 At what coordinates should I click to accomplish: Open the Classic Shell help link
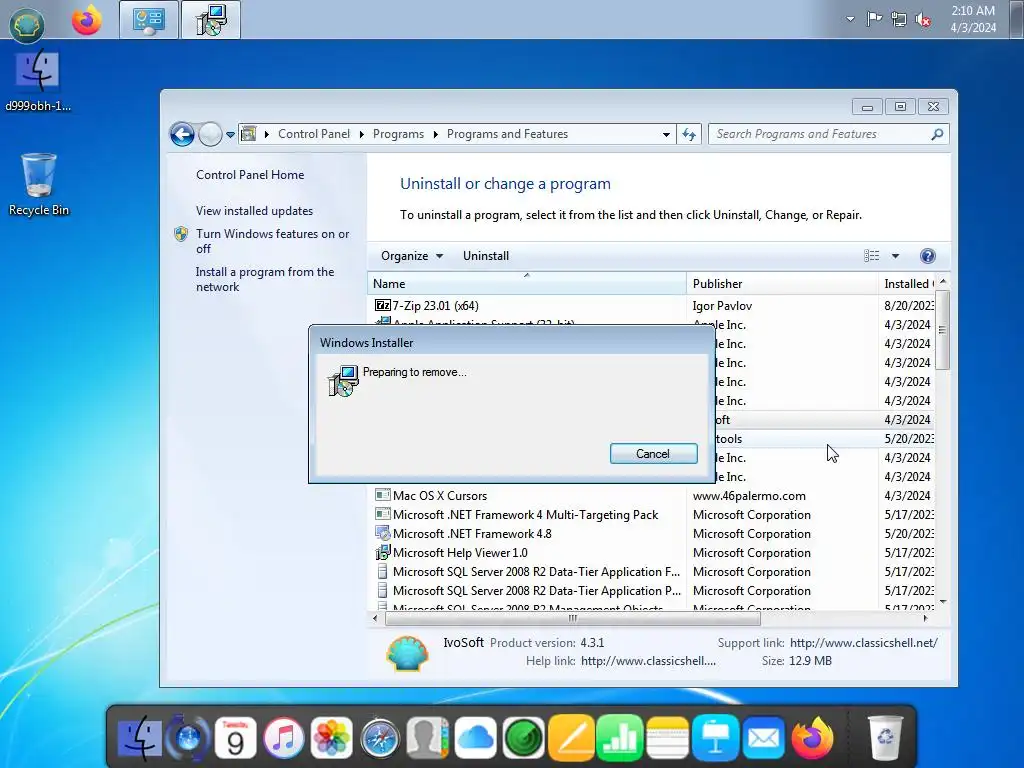(x=648, y=661)
